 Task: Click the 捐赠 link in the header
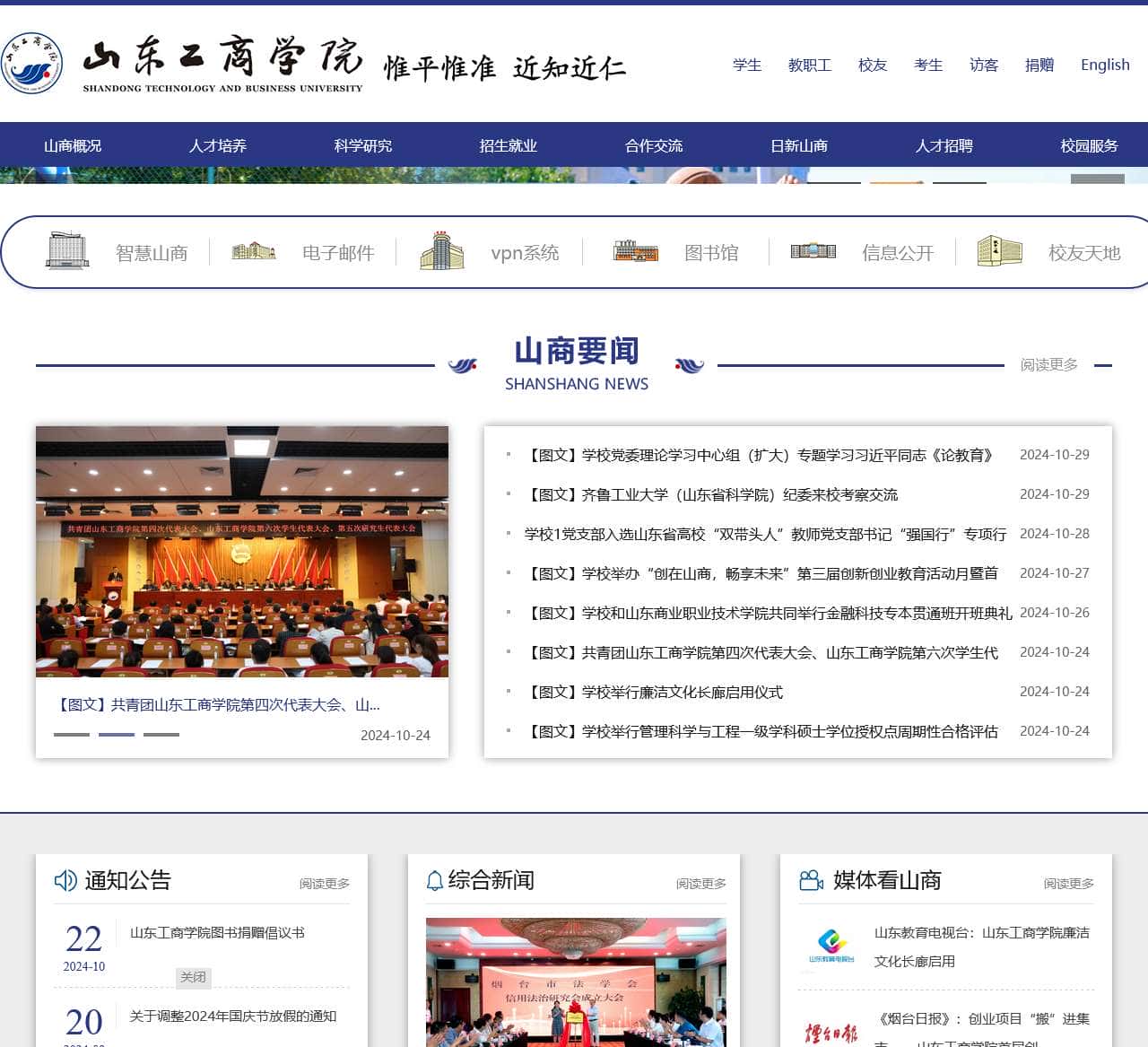(x=1039, y=65)
